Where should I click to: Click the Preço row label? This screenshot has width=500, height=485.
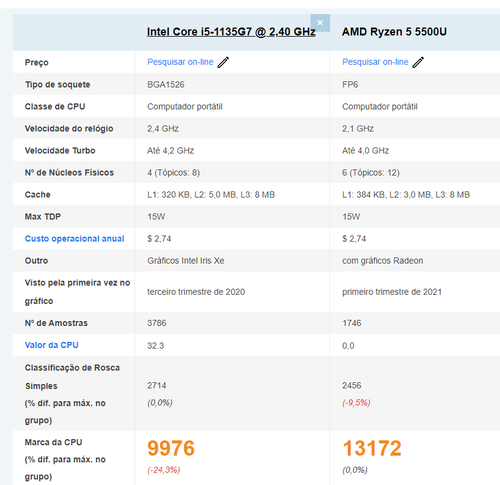(x=37, y=63)
